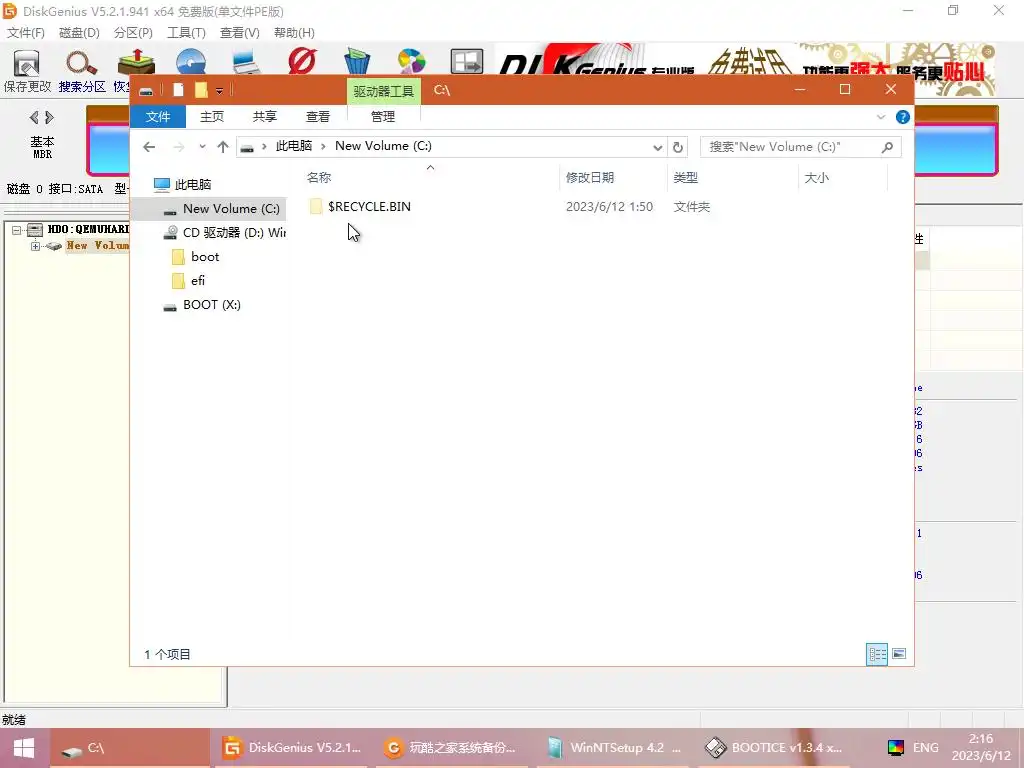This screenshot has height=768, width=1024.
Task: Collapse the HD0:QEMUHARD tree node in DiskGenius
Action: pyautogui.click(x=17, y=230)
